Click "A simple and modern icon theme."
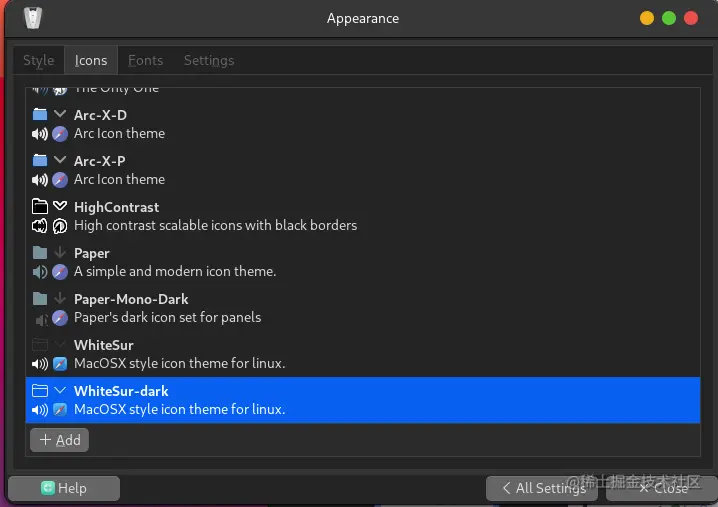The width and height of the screenshot is (718, 507). [175, 272]
